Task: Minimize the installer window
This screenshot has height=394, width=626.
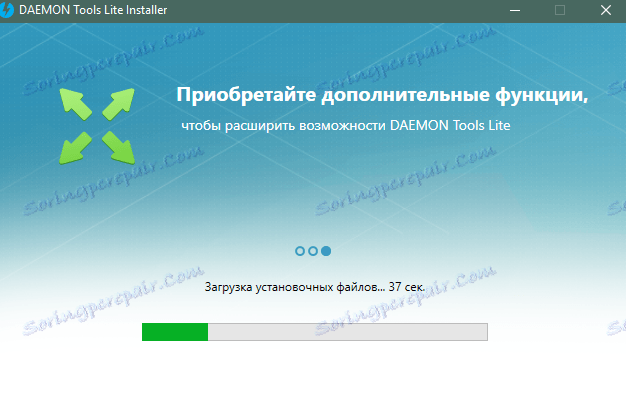Action: 515,10
